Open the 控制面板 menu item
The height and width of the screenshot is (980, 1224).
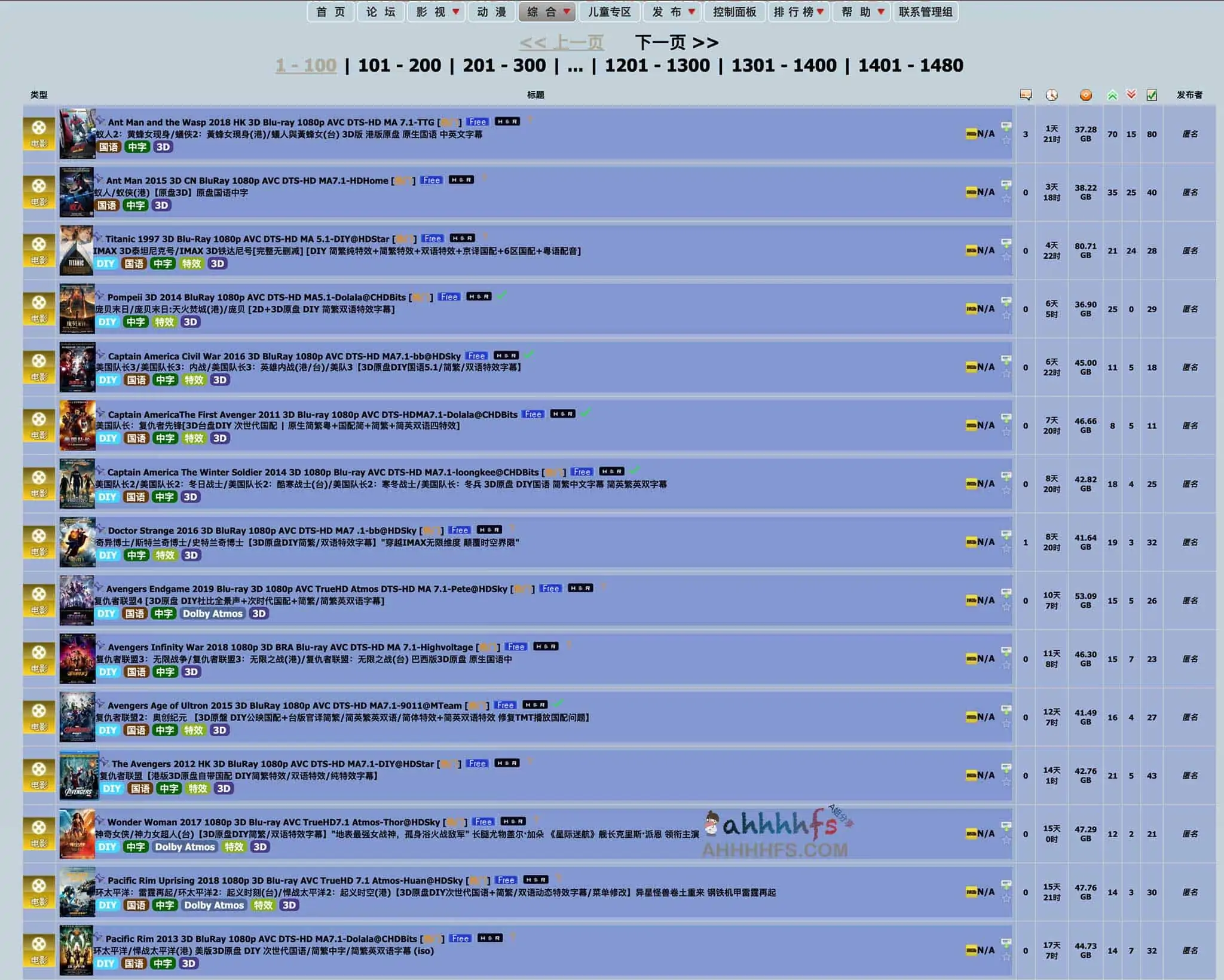(735, 12)
